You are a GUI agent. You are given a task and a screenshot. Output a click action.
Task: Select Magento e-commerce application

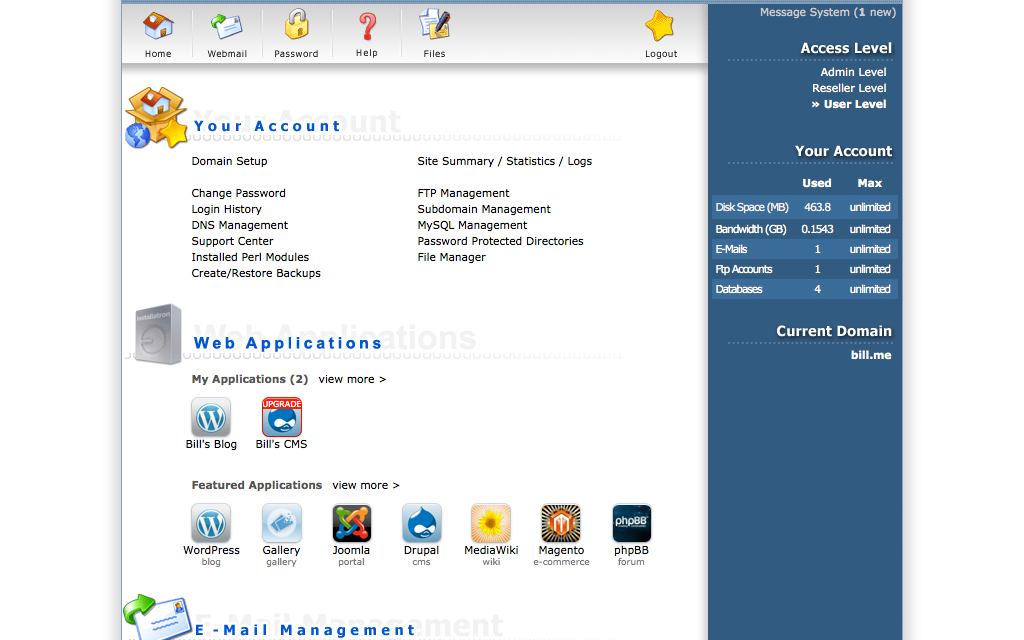[x=561, y=523]
